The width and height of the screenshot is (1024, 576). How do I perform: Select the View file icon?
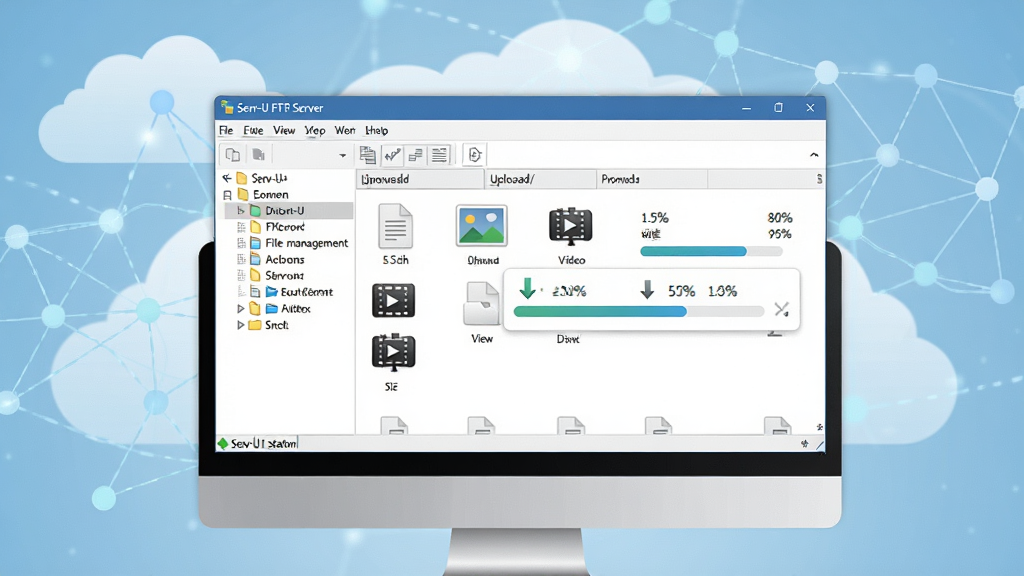point(481,304)
